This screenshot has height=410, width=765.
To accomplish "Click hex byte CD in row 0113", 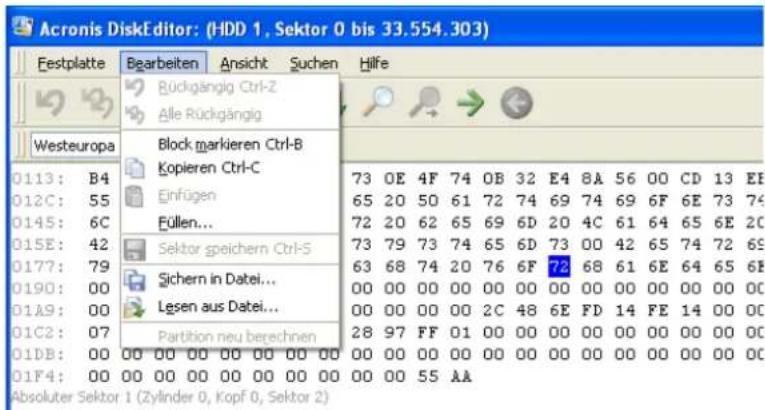I will tap(690, 179).
